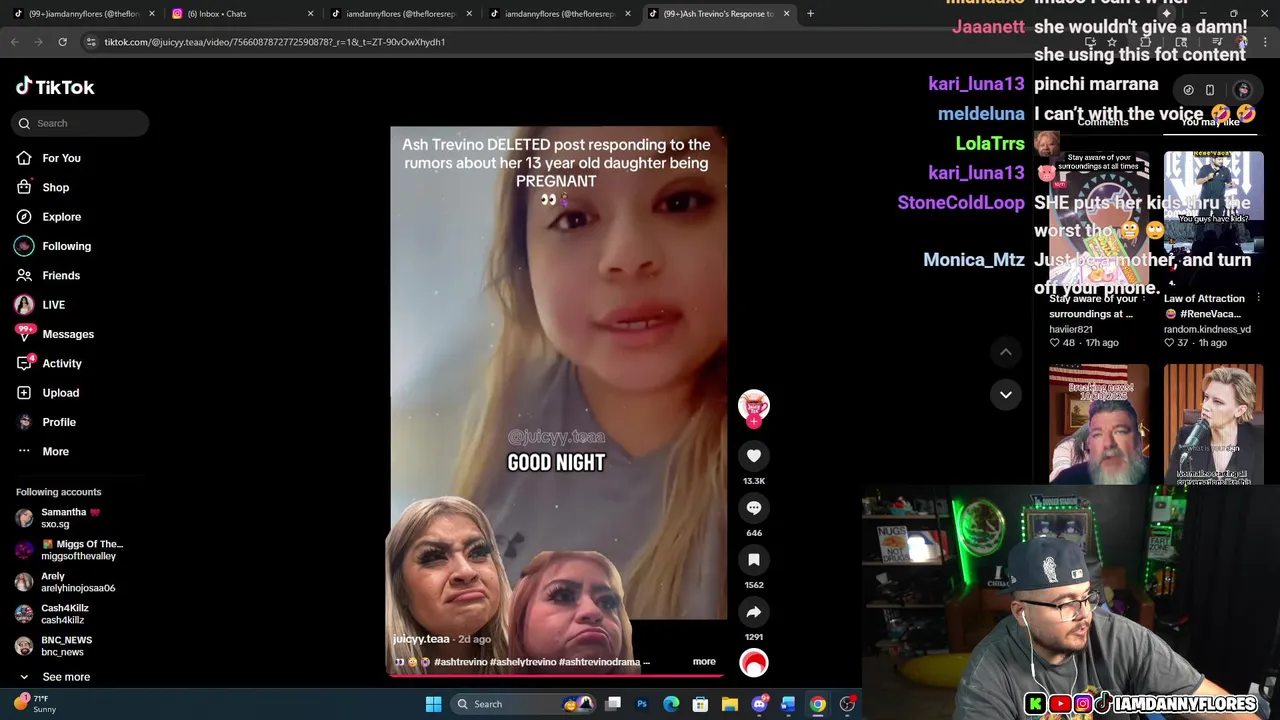Click the #ashtrevino hashtag
Screen dimensions: 1280x720
tap(460, 662)
